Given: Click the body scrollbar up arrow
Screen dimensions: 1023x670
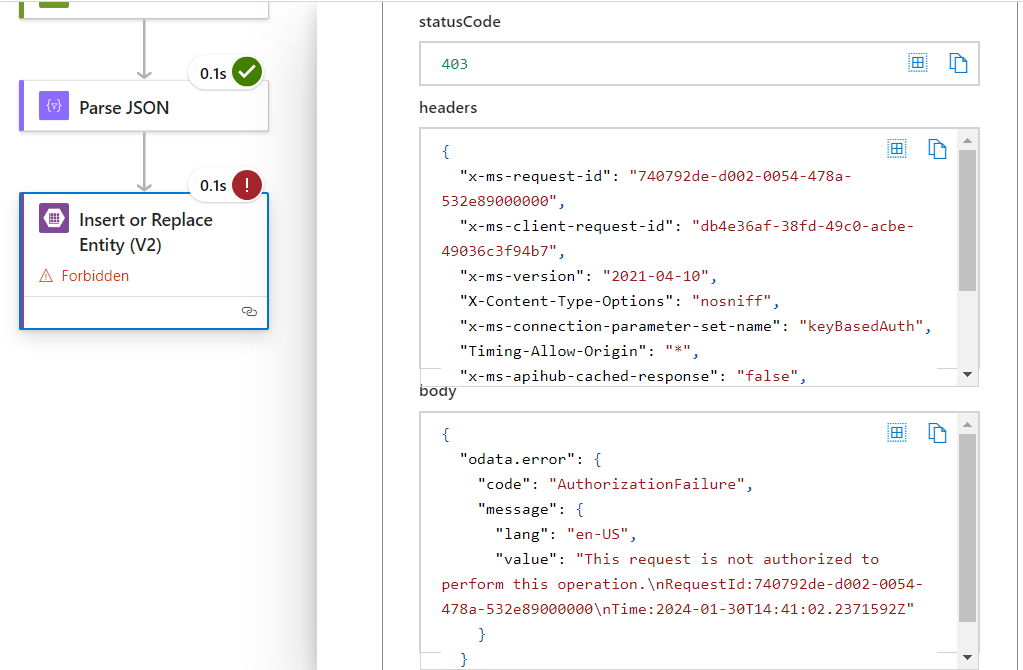Looking at the screenshot, I should [x=967, y=424].
